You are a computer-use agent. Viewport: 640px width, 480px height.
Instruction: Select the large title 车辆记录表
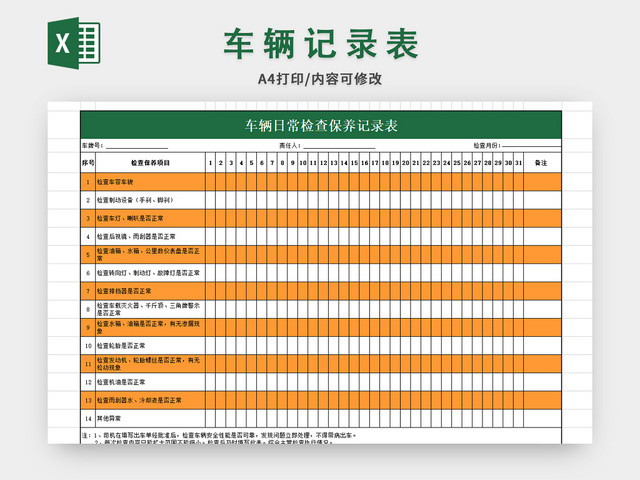tap(321, 44)
